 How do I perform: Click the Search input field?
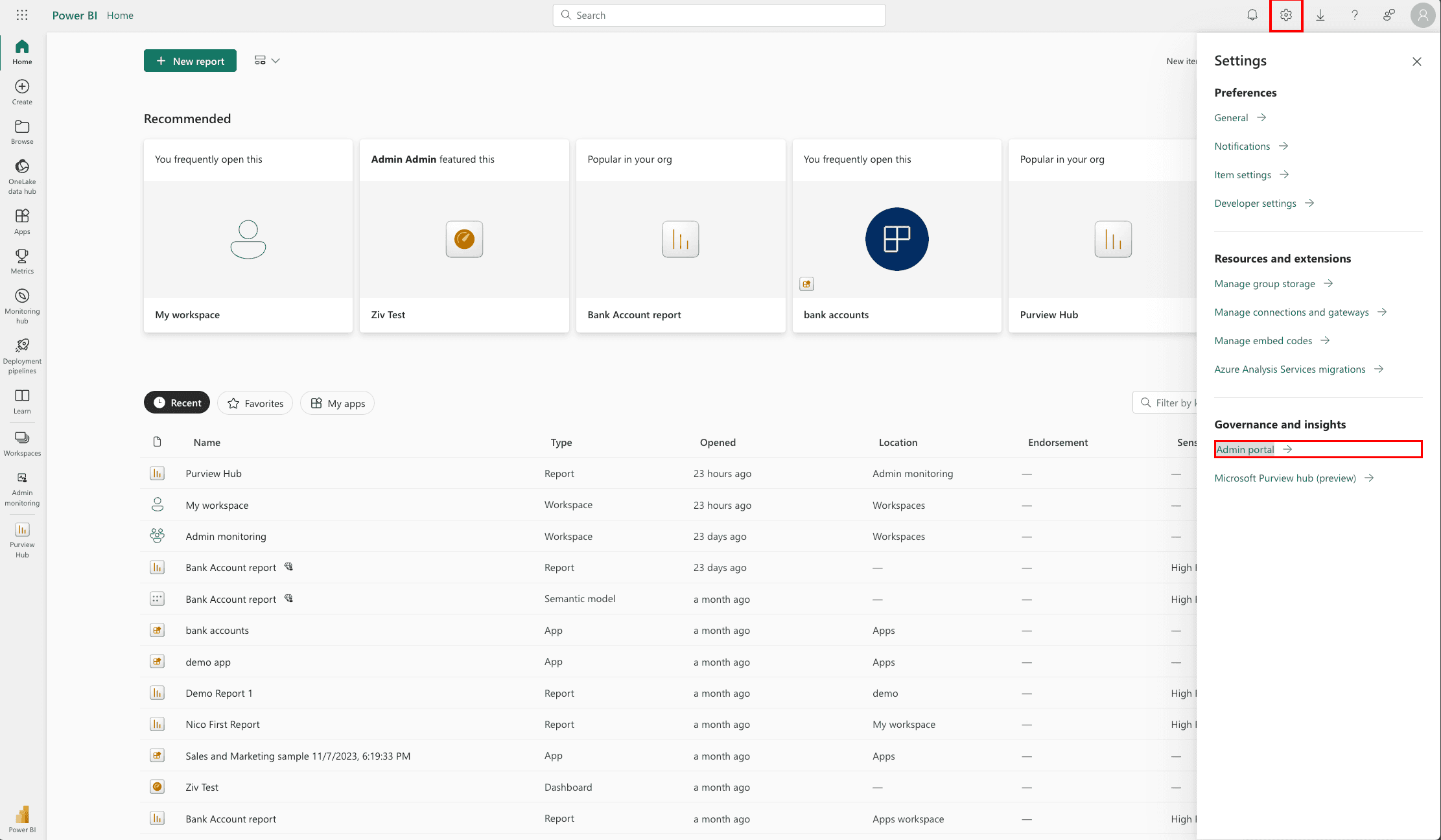pyautogui.click(x=719, y=15)
